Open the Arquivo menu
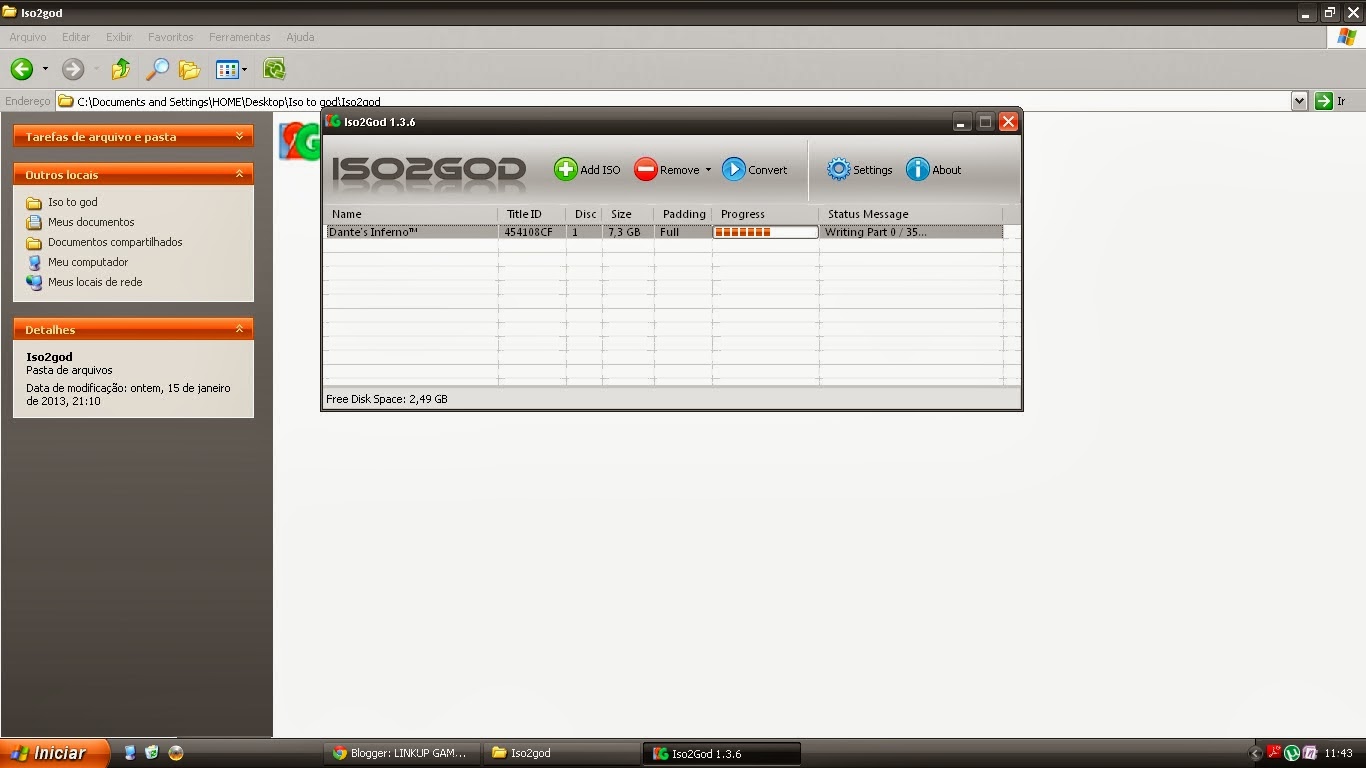1366x768 pixels. click(x=28, y=37)
